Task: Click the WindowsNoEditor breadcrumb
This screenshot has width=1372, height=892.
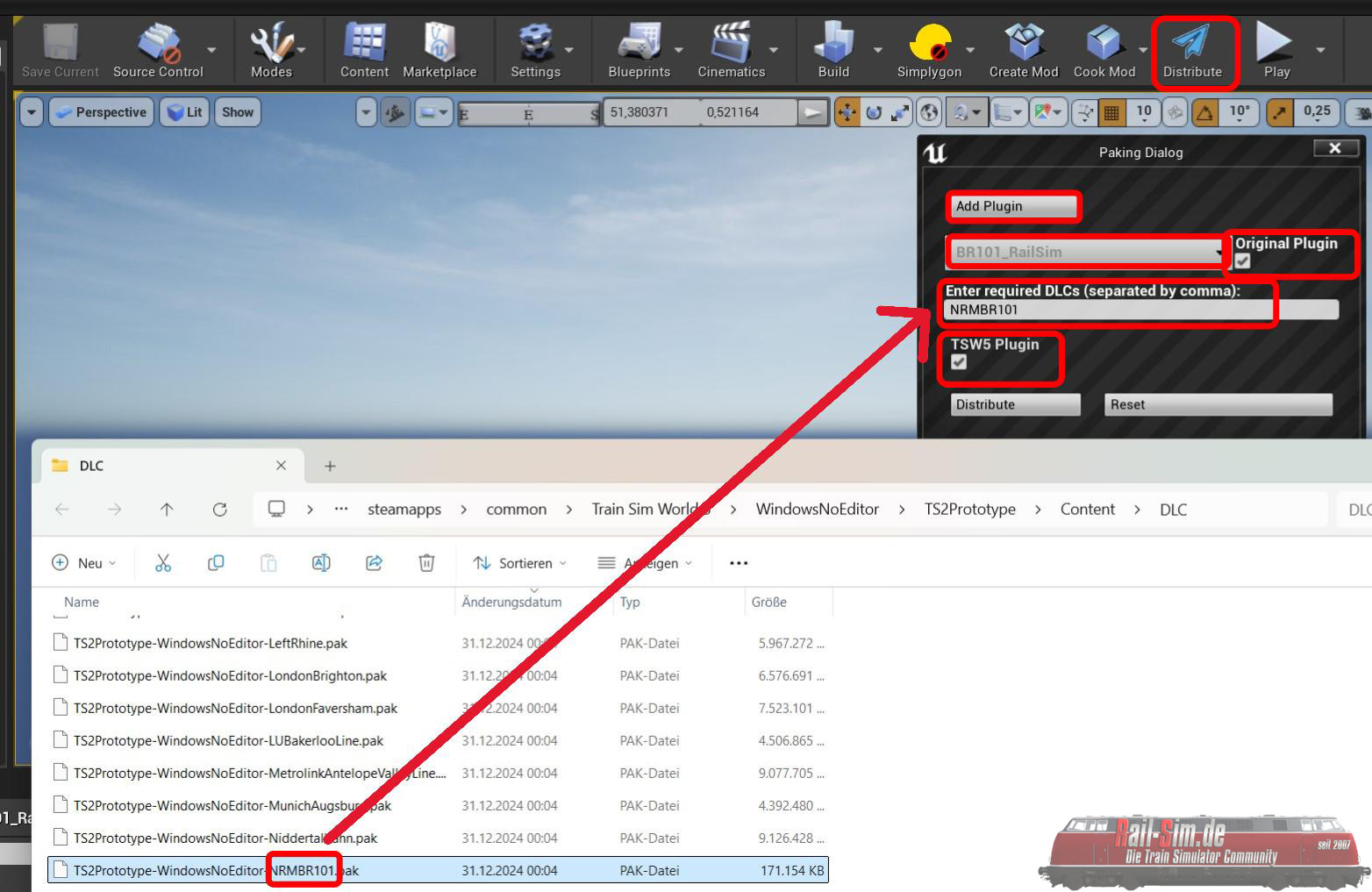Action: [x=818, y=510]
